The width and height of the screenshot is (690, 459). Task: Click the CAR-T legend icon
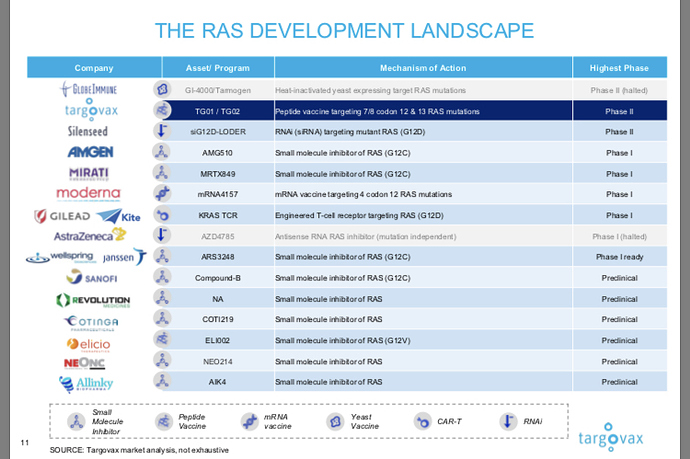[423, 422]
